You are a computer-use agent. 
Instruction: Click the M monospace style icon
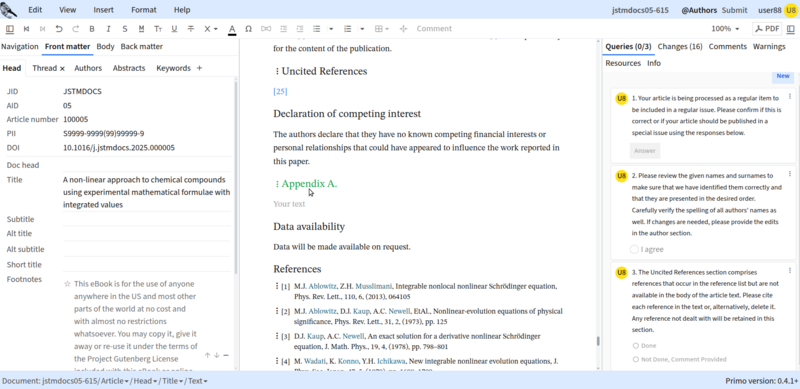click(141, 29)
